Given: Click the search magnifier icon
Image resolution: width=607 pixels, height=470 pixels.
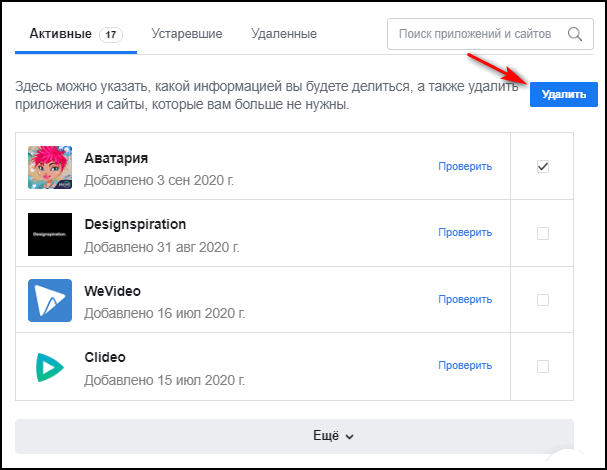Looking at the screenshot, I should pos(575,34).
